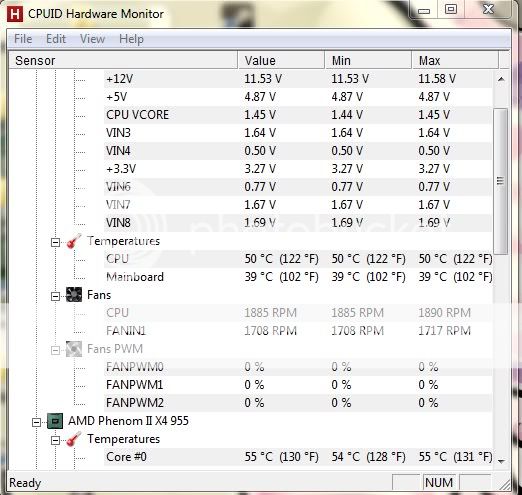The image size is (522, 495).
Task: Click the scrollbar down arrow
Action: coord(501,461)
